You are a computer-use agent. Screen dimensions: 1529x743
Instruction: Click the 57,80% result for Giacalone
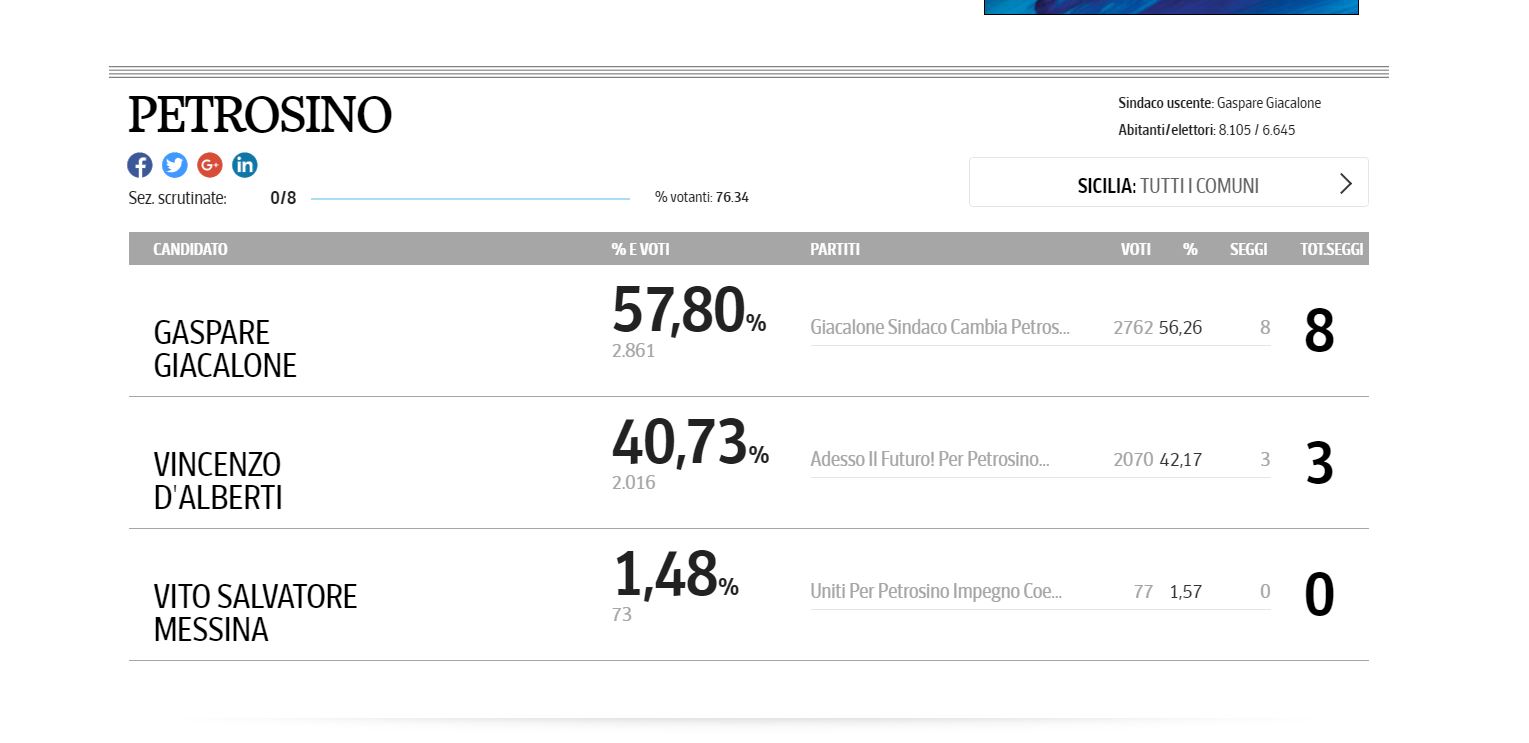(689, 311)
